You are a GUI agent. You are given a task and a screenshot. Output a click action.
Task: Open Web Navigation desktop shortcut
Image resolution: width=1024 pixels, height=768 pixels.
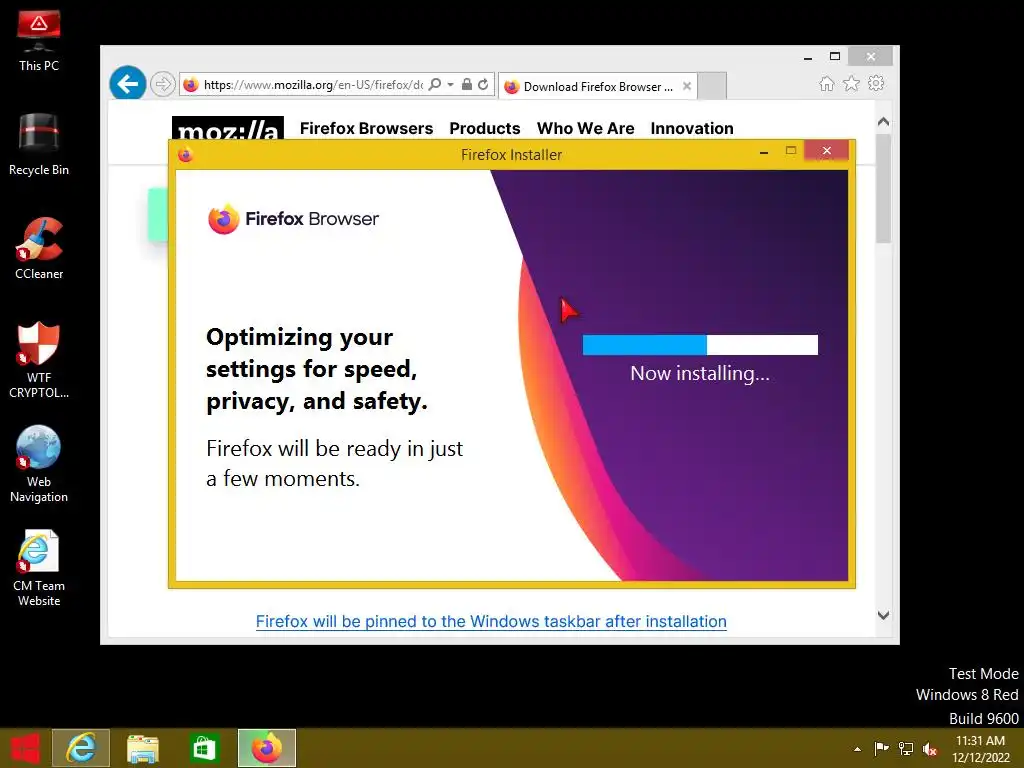pos(39,464)
